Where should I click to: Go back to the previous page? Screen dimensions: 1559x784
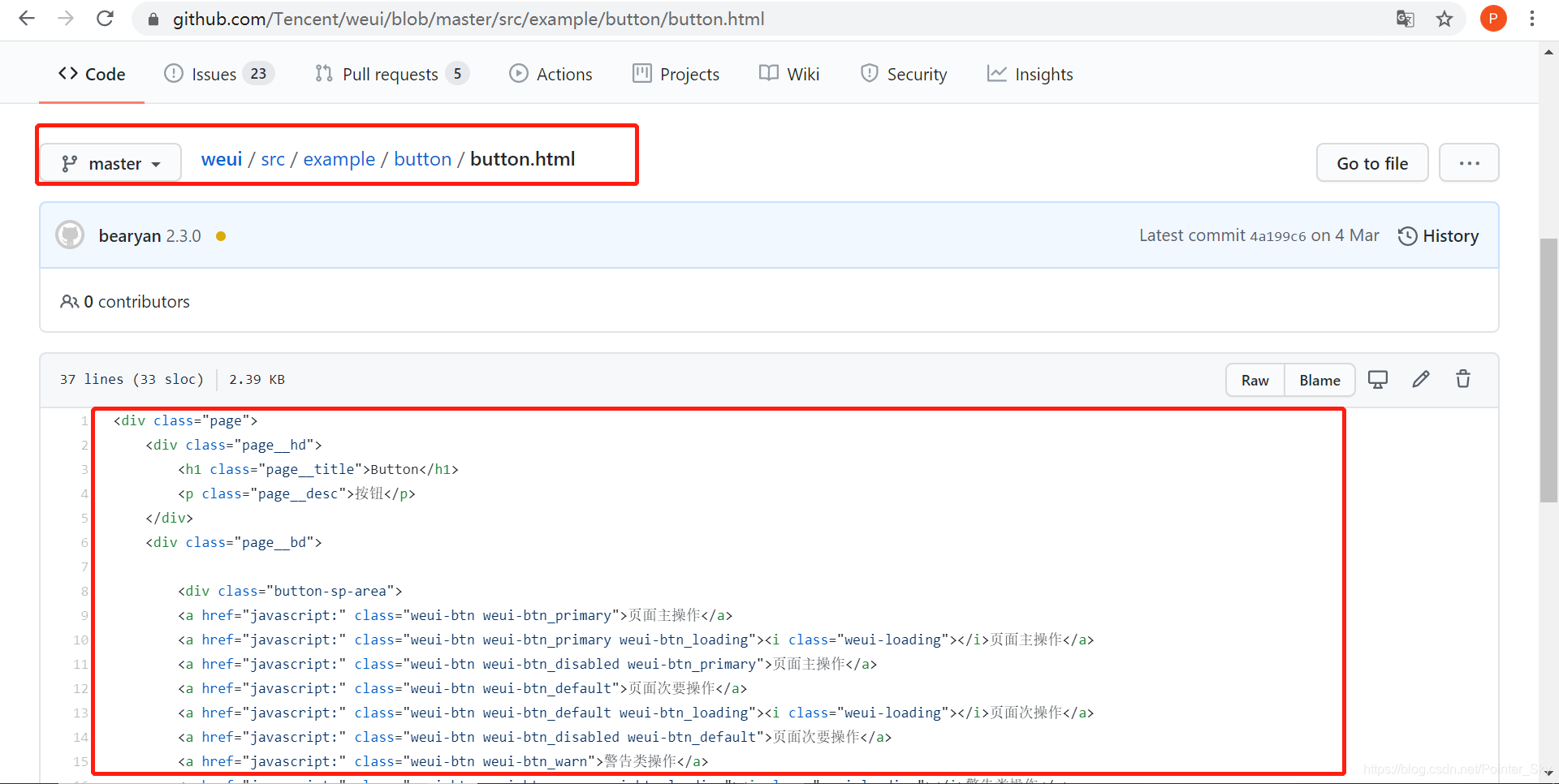point(27,19)
